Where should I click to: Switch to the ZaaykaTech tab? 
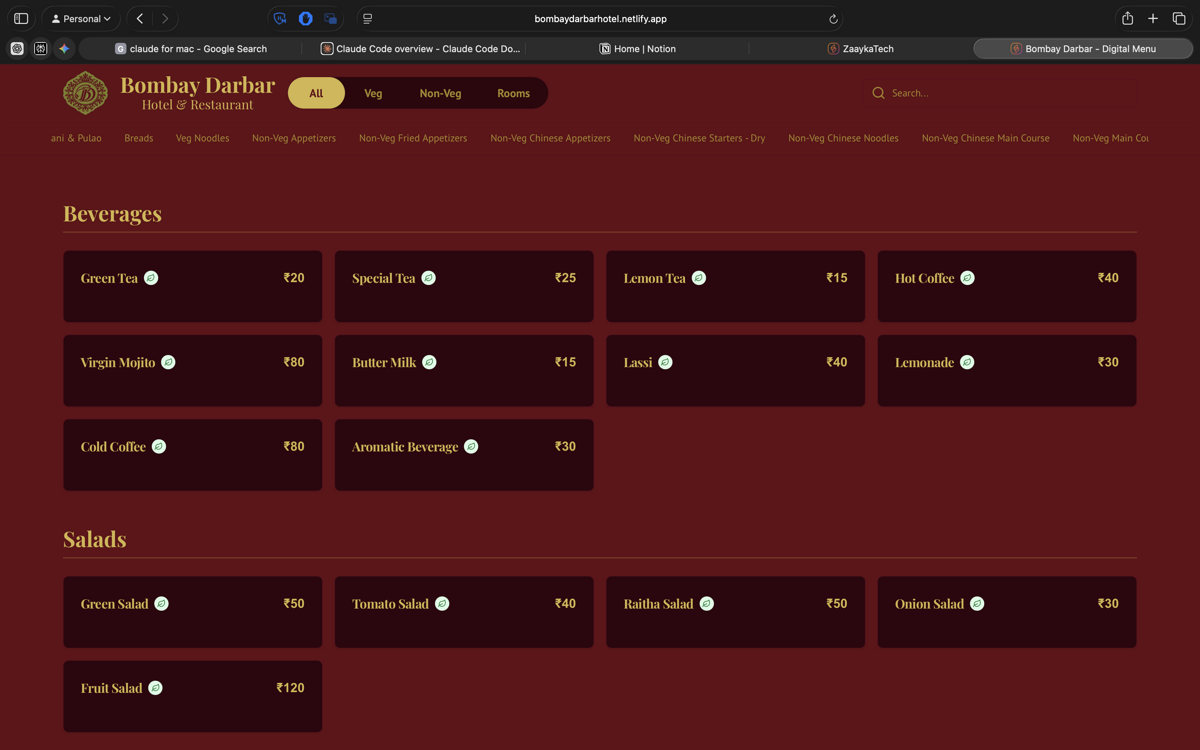click(x=860, y=48)
